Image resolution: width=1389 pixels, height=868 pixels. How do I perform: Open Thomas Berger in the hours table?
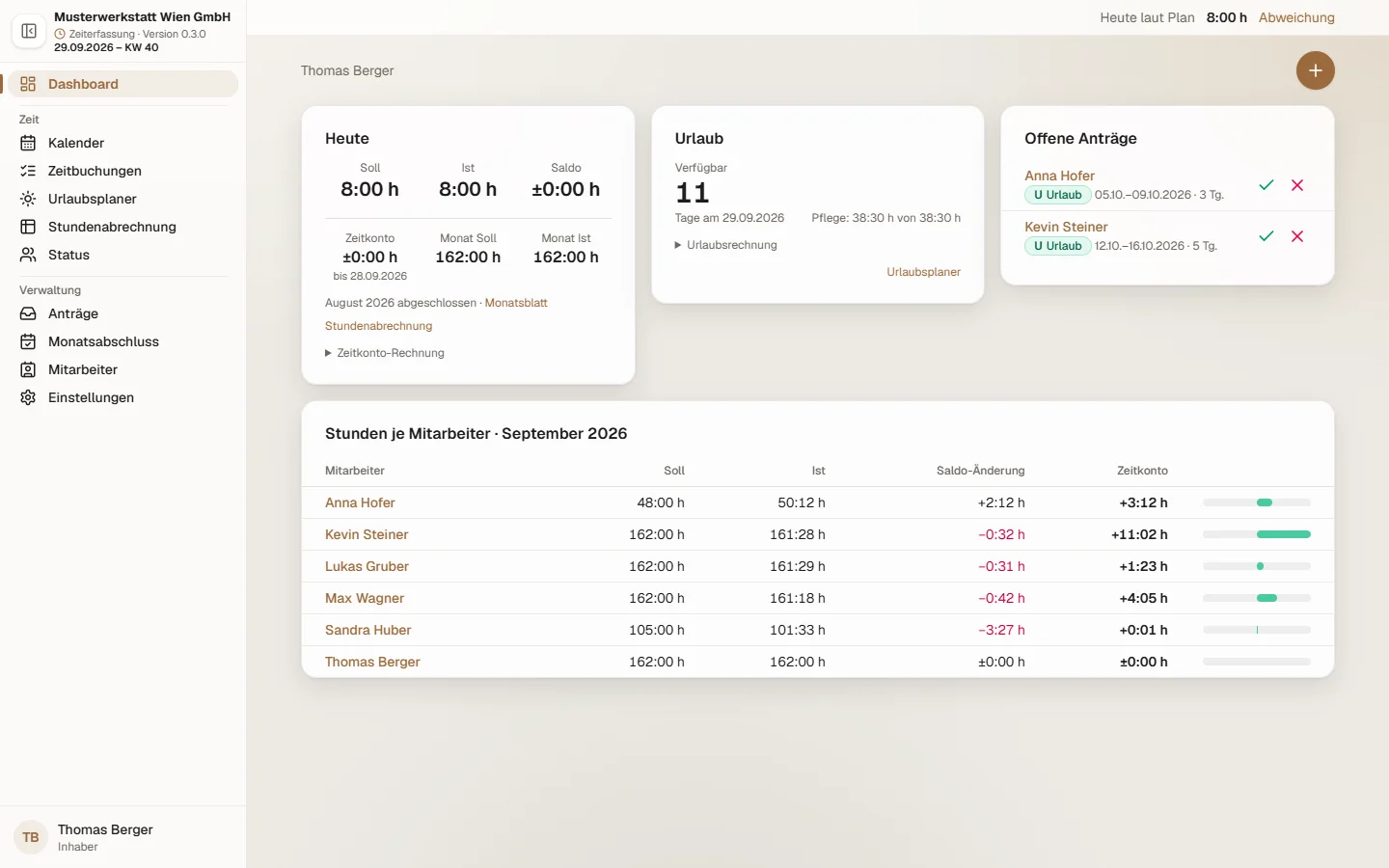coord(372,662)
